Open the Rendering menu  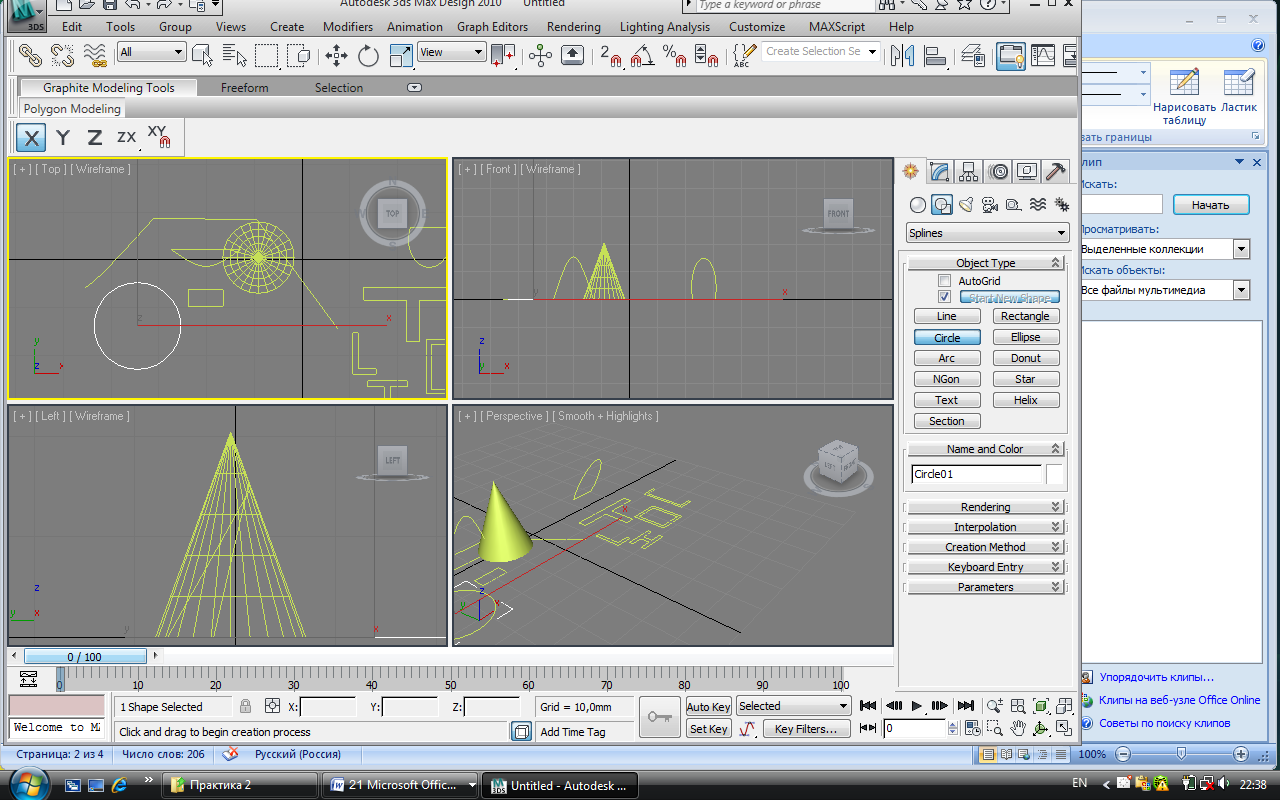[574, 27]
